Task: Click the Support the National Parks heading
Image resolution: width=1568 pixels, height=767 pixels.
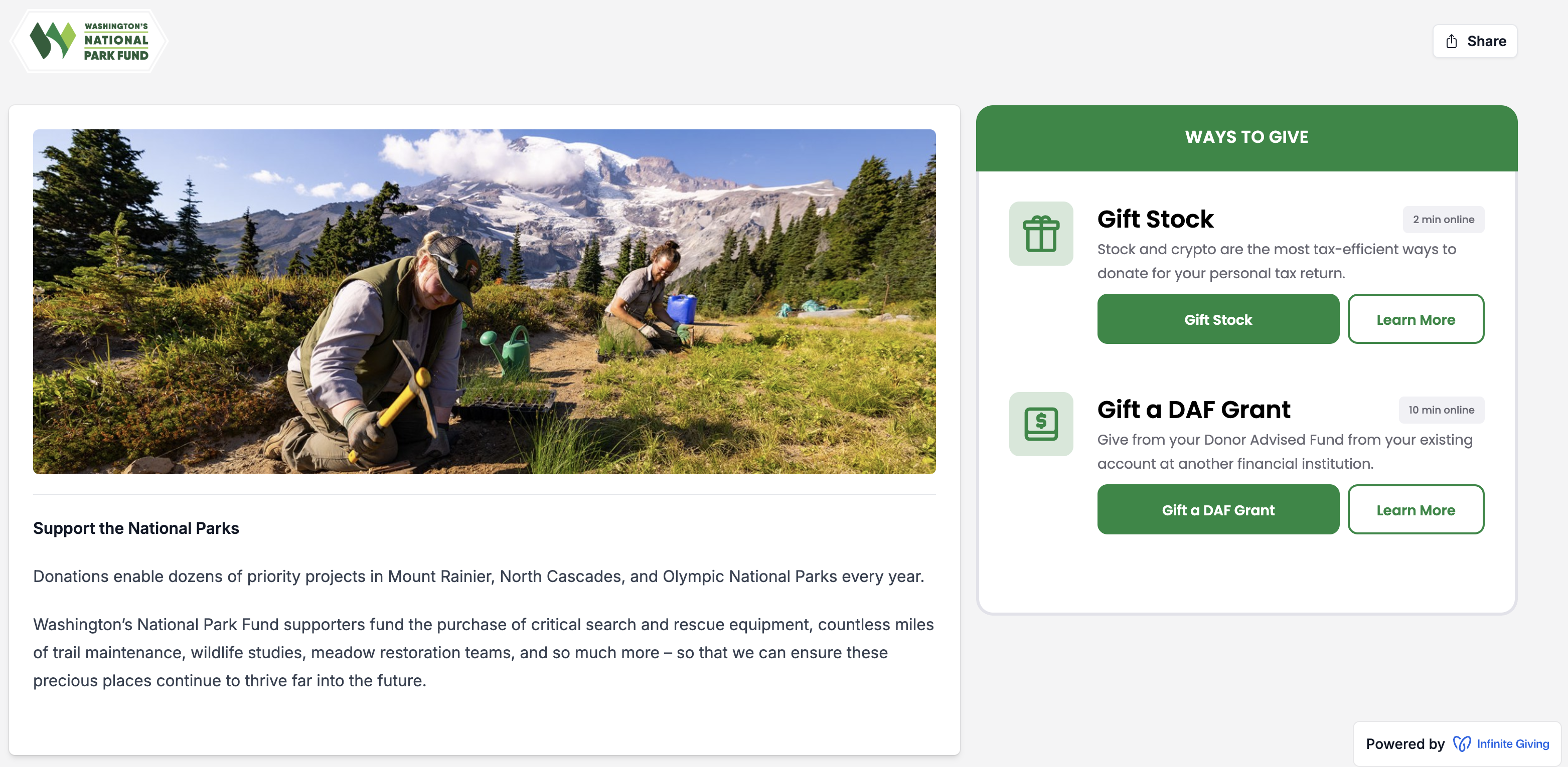Action: click(136, 528)
